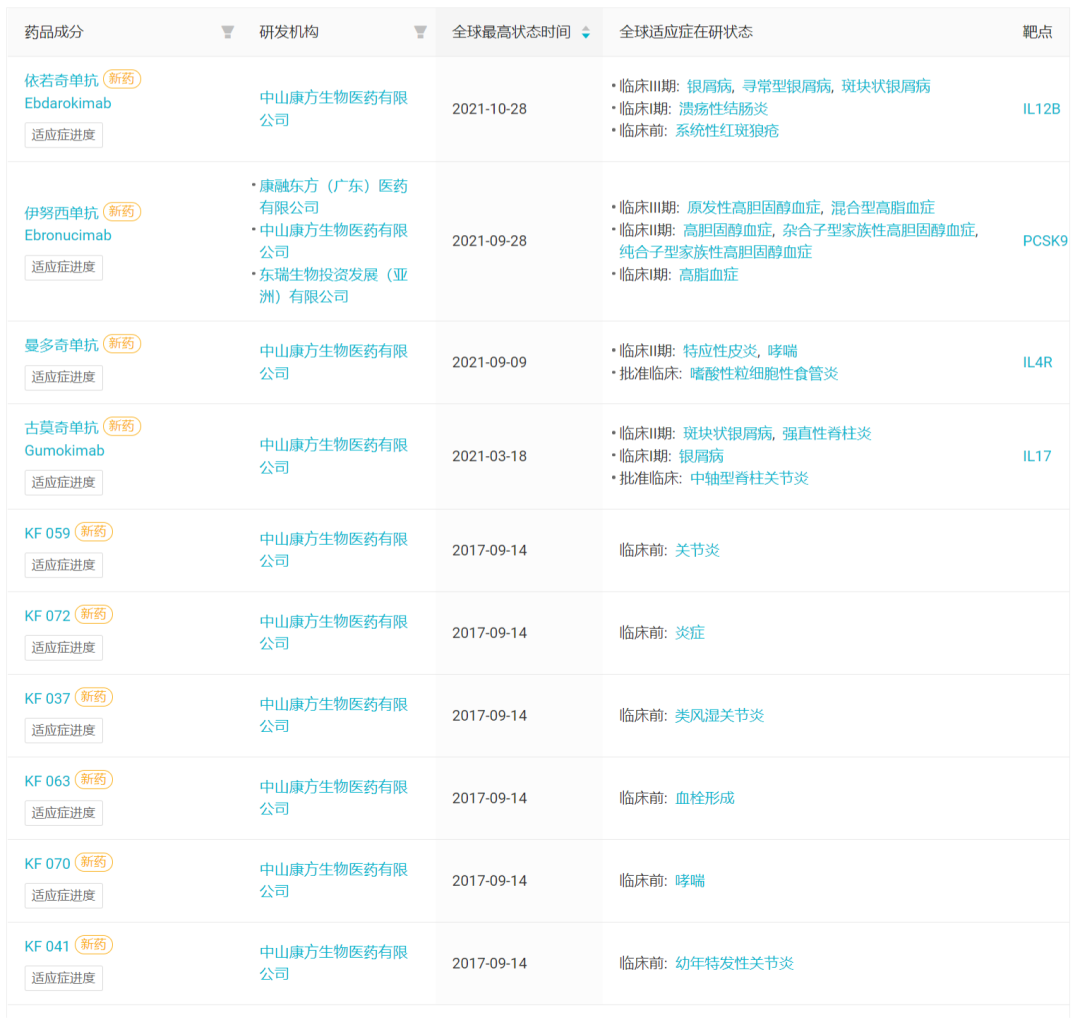Open indication link 系统性红斑狼疮
This screenshot has height=1020, width=1080.
pyautogui.click(x=727, y=131)
